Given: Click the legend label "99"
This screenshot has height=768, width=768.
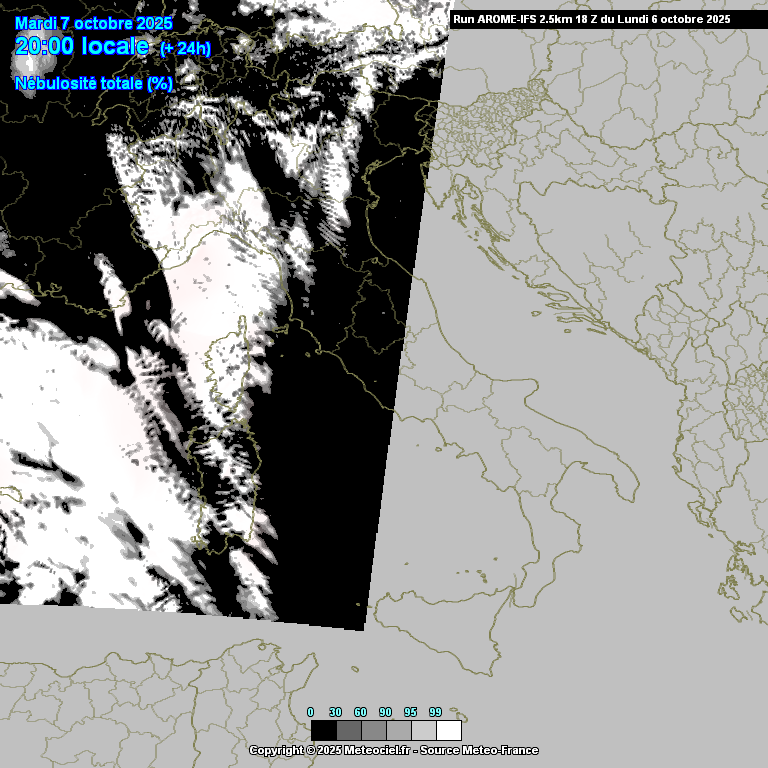Looking at the screenshot, I should [x=435, y=712].
